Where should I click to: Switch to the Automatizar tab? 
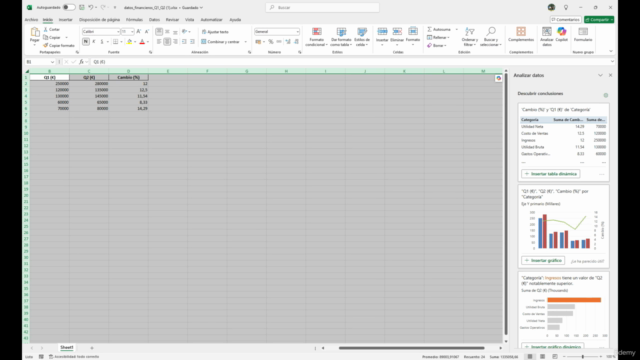click(211, 20)
